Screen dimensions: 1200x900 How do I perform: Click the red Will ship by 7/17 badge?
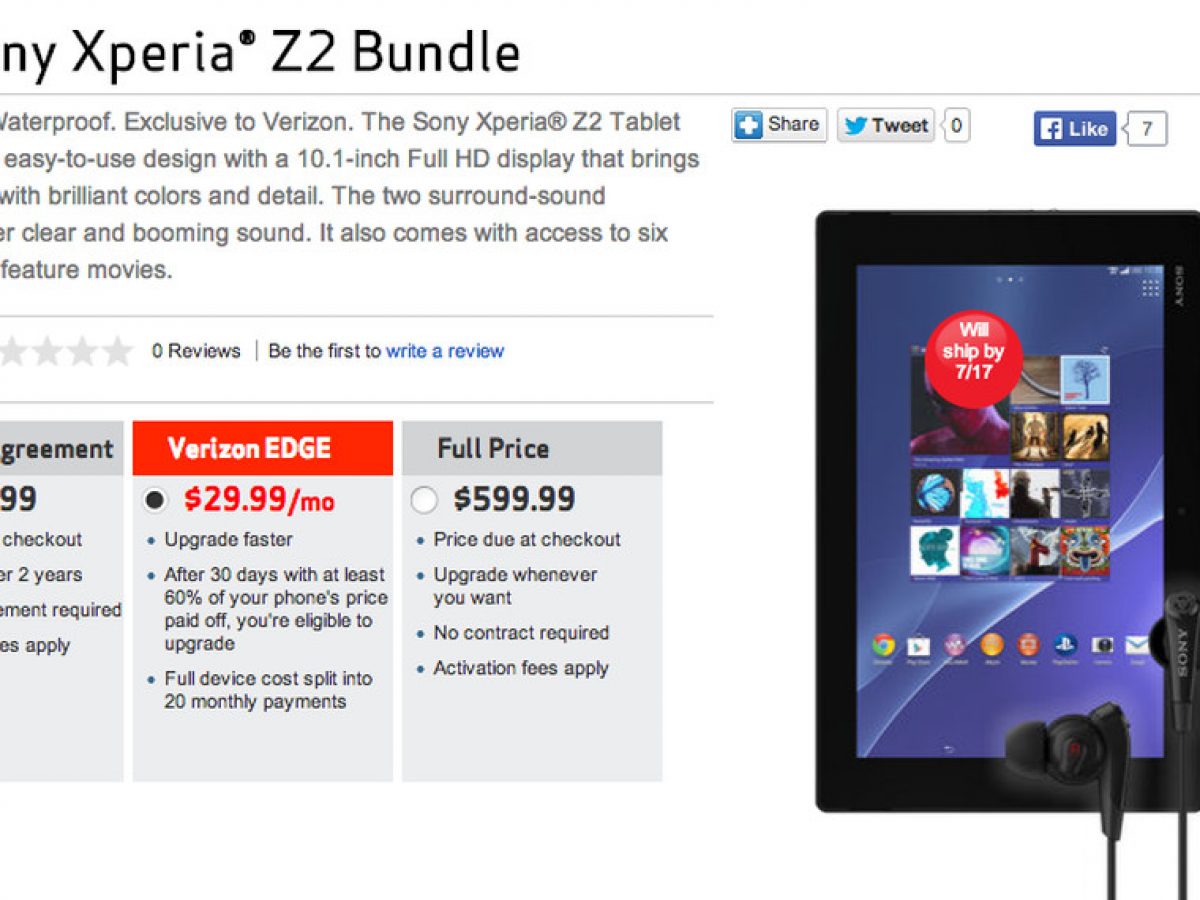coord(973,361)
